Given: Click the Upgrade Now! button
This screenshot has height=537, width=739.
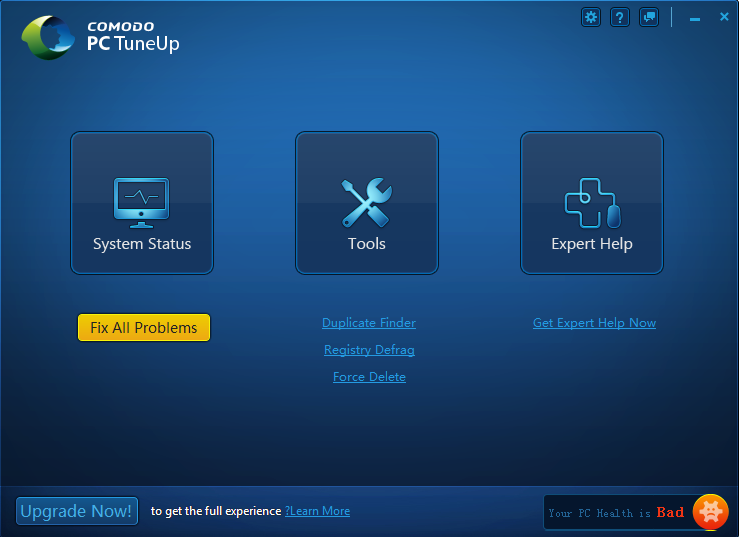Looking at the screenshot, I should pyautogui.click(x=76, y=511).
